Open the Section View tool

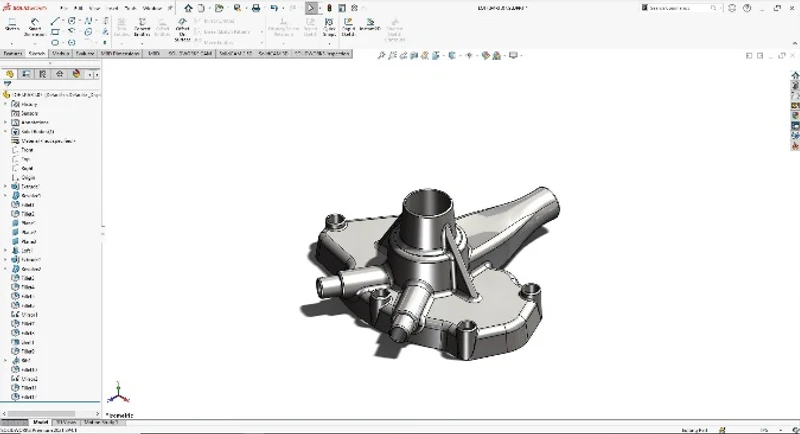tap(414, 56)
